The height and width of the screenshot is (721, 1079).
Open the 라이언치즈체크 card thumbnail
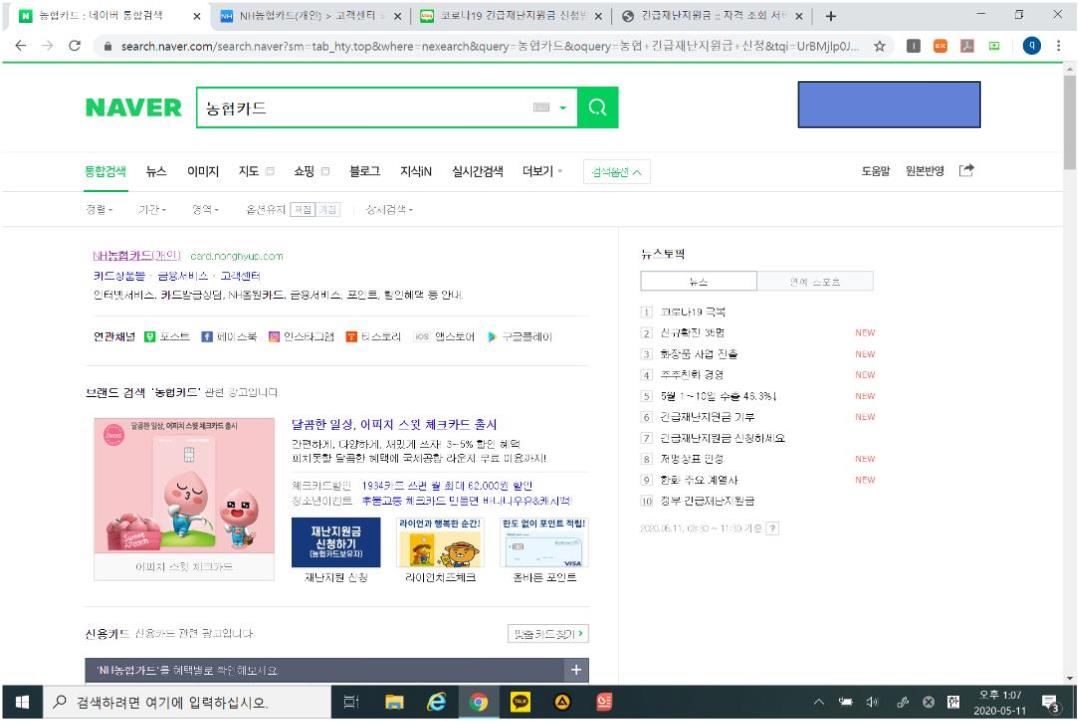(x=440, y=542)
